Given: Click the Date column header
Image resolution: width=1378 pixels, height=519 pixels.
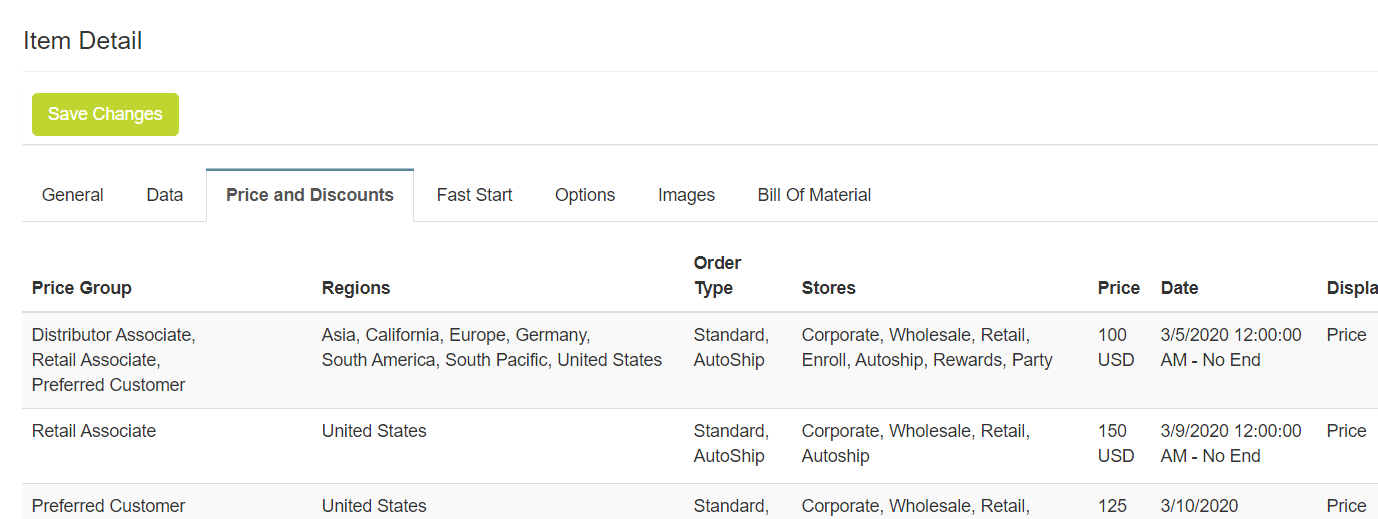Looking at the screenshot, I should click(x=1179, y=288).
